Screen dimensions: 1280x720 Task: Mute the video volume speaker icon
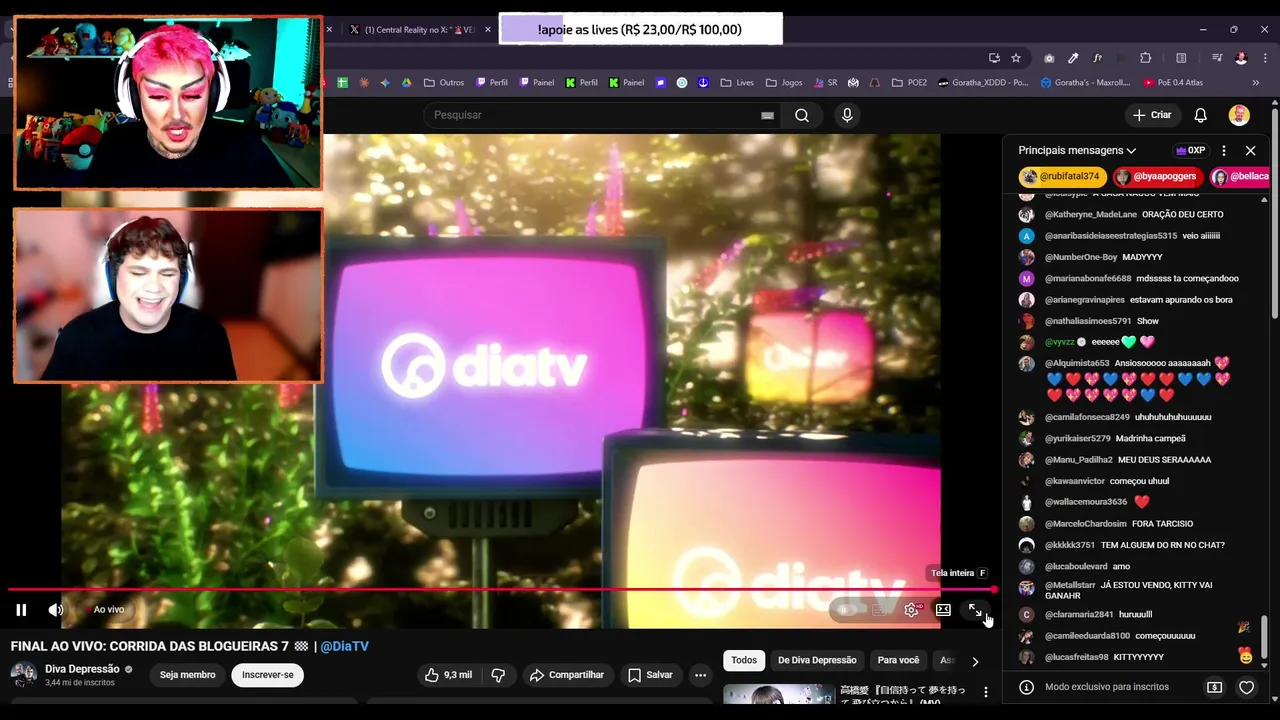click(56, 610)
